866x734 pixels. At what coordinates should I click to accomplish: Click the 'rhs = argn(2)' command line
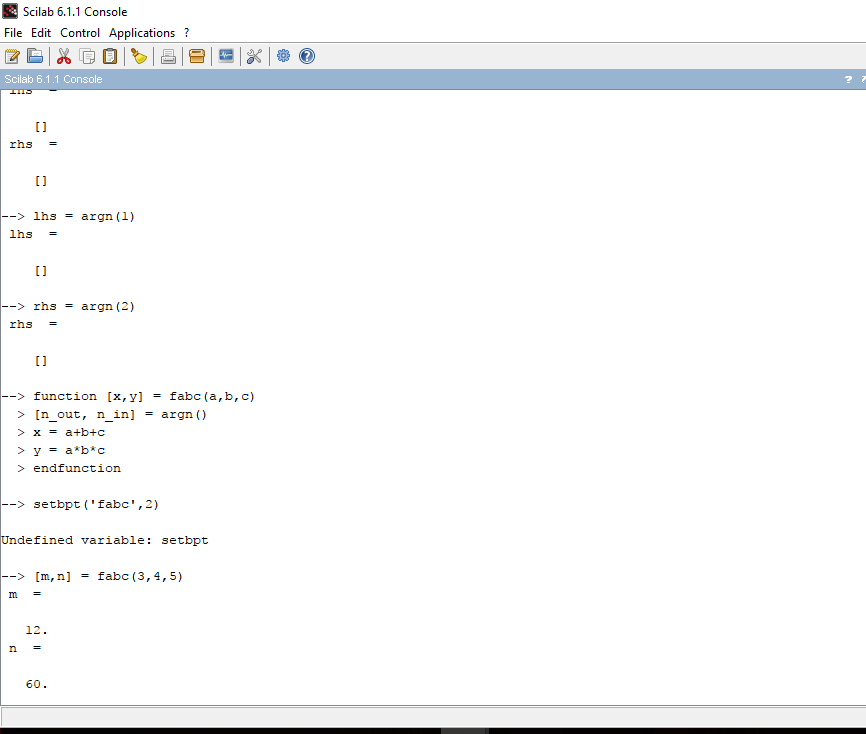point(84,307)
